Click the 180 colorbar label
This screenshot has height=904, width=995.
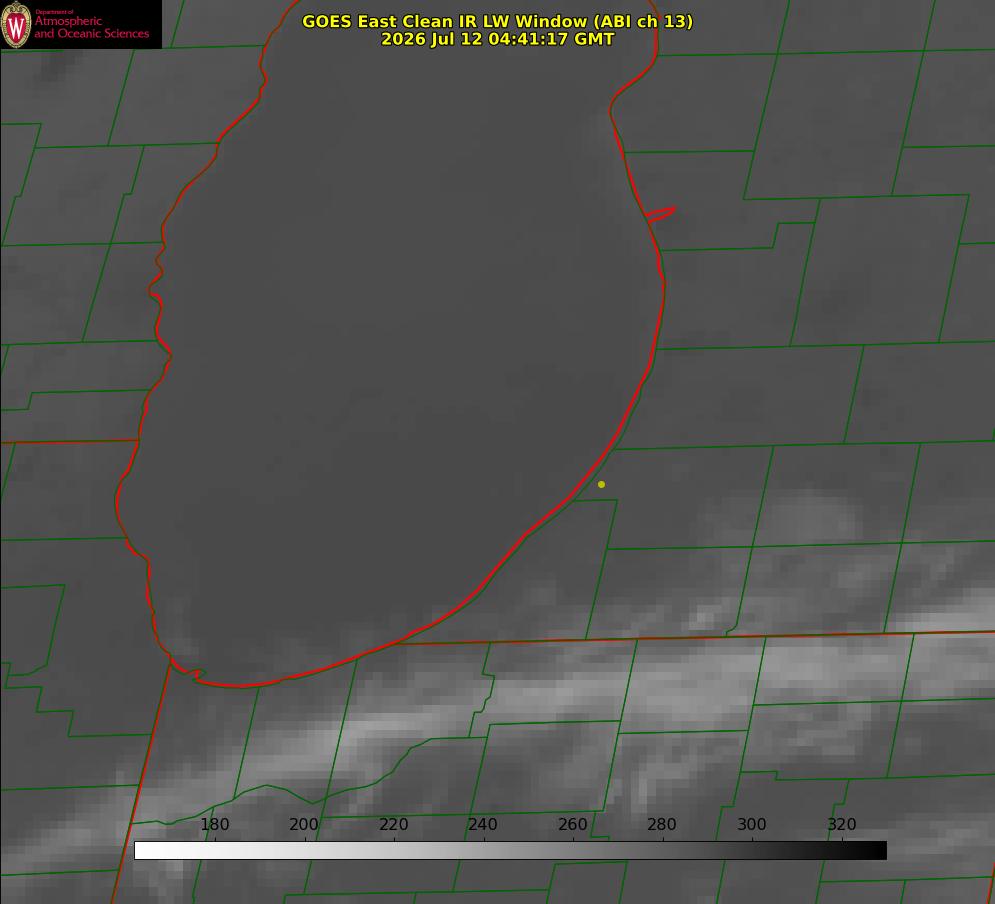click(x=214, y=824)
